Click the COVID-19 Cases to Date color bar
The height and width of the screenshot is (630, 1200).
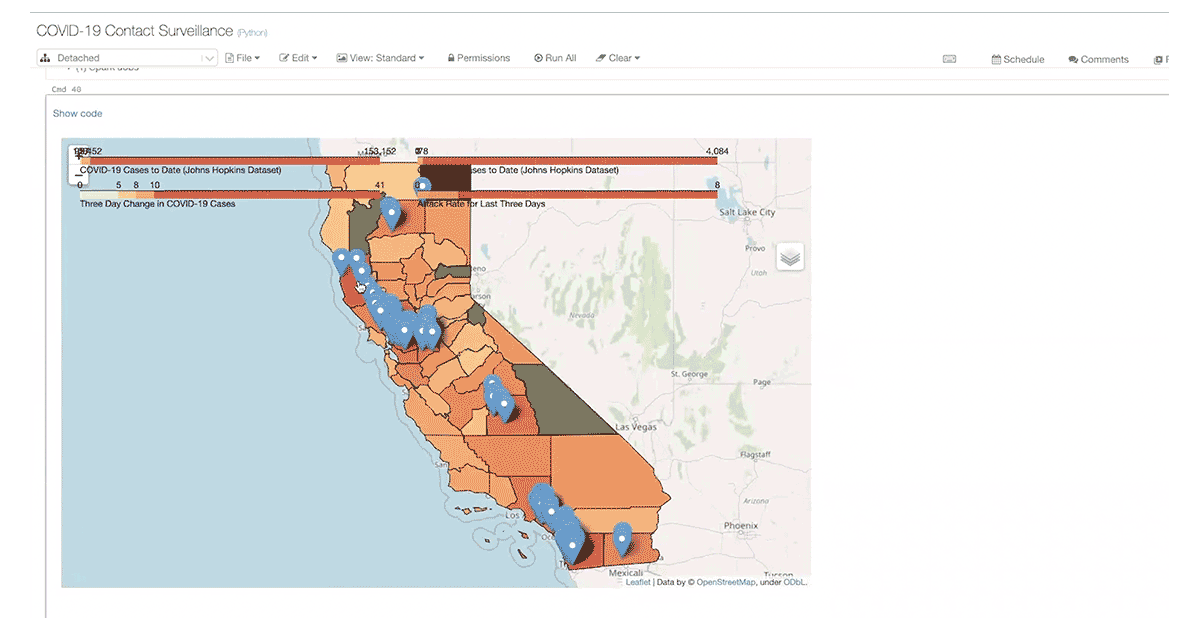point(230,158)
